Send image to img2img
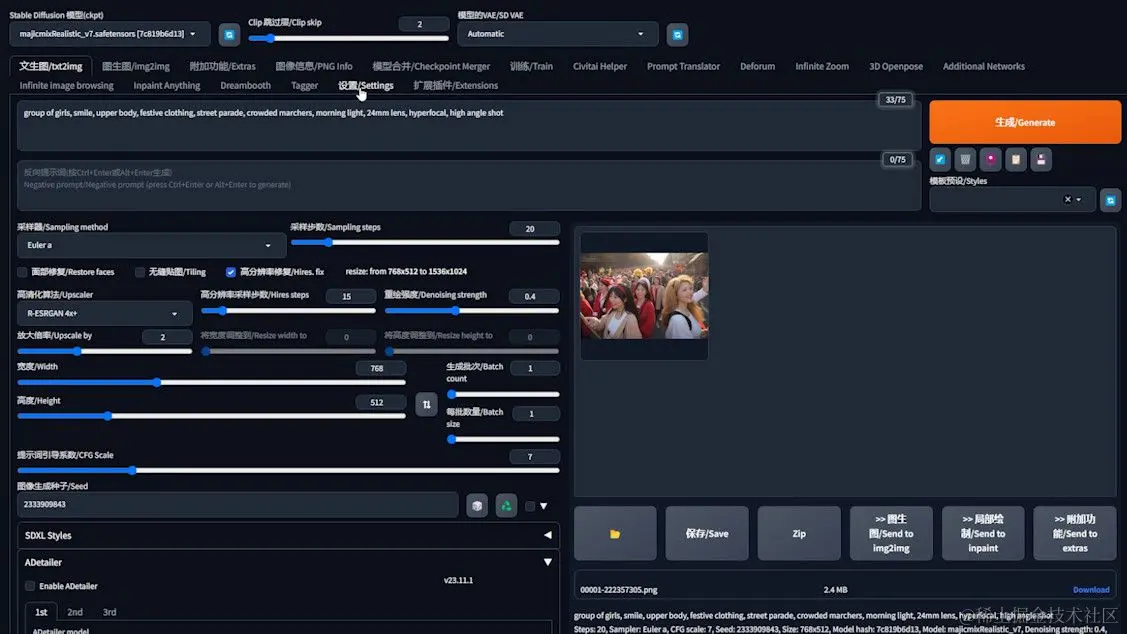This screenshot has width=1127, height=634. pyautogui.click(x=891, y=533)
